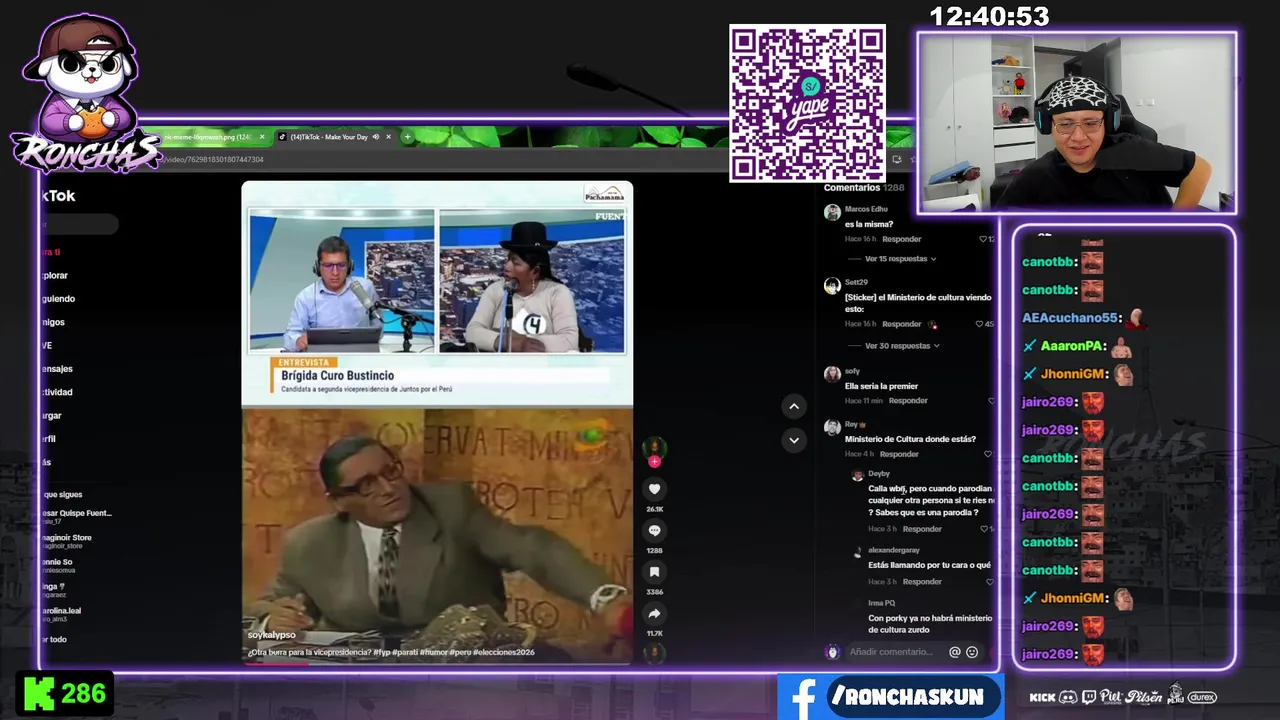Save video with the bookmark icon

[x=654, y=572]
